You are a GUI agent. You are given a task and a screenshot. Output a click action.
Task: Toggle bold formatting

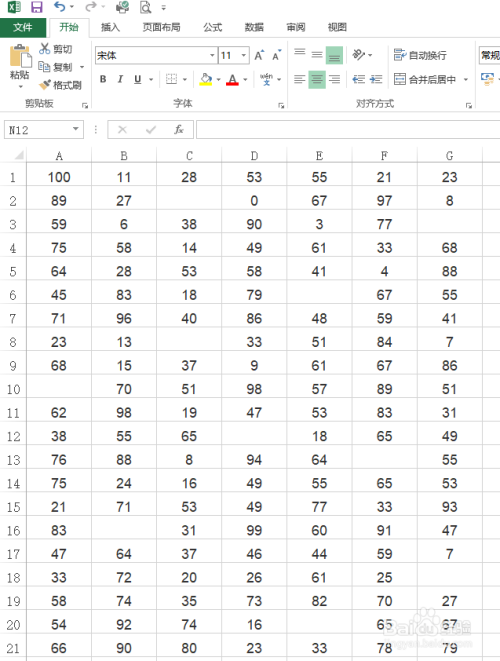tap(103, 79)
